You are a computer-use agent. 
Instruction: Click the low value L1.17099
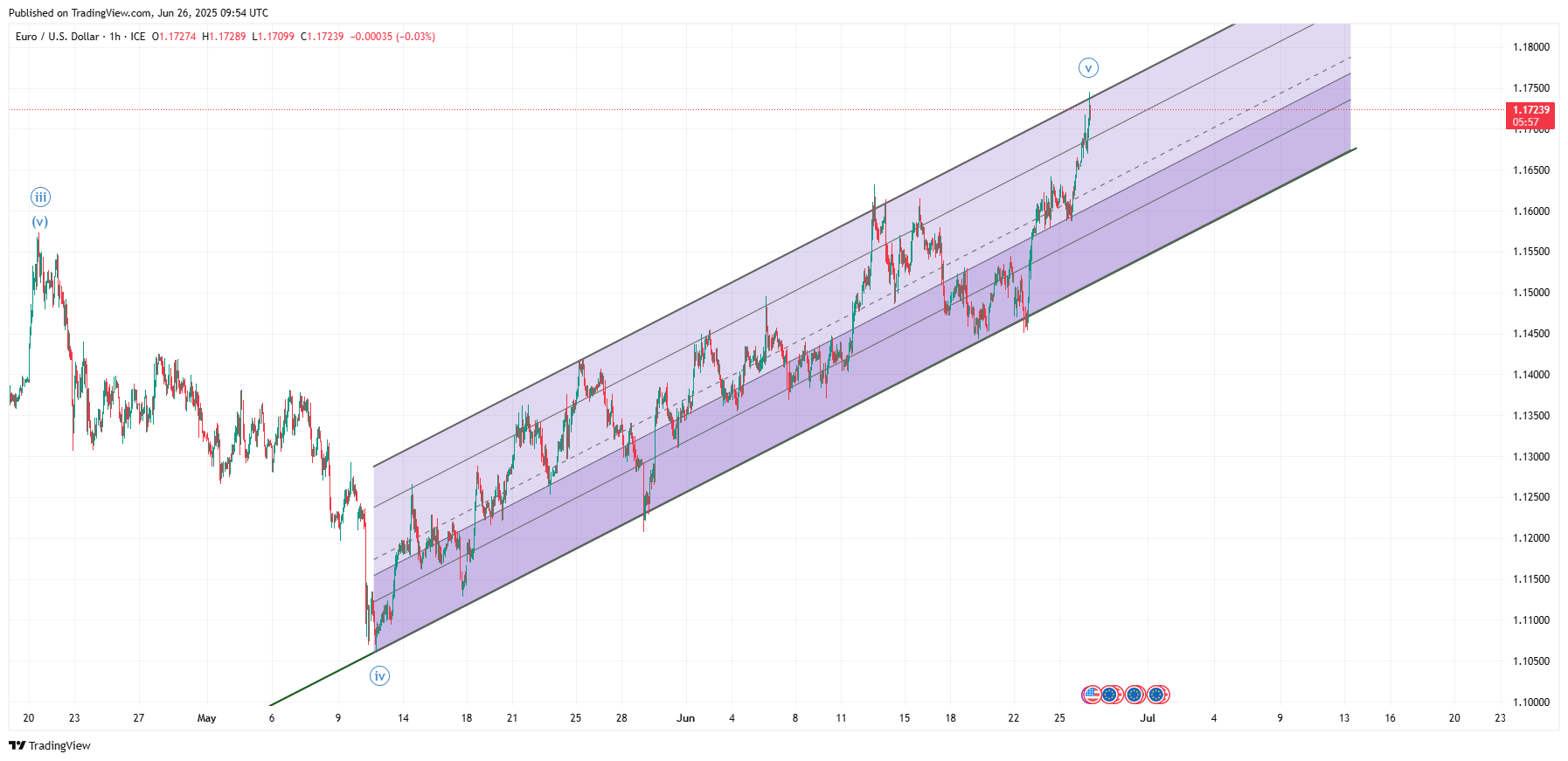coord(273,37)
